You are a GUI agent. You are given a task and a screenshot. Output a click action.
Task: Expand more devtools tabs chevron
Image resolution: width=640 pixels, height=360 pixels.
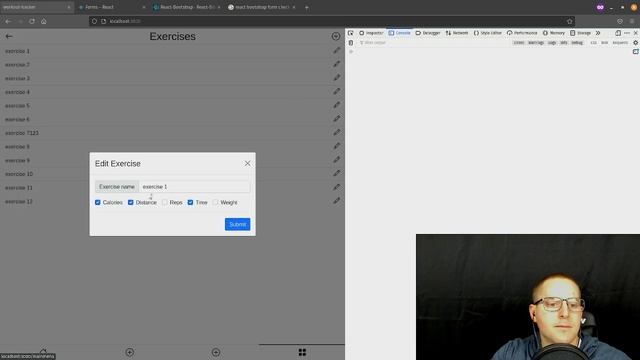coord(598,33)
